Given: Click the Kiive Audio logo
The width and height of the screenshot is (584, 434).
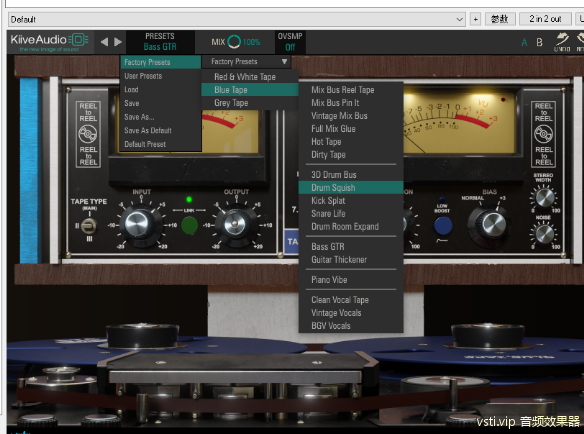Looking at the screenshot, I should pyautogui.click(x=49, y=42).
